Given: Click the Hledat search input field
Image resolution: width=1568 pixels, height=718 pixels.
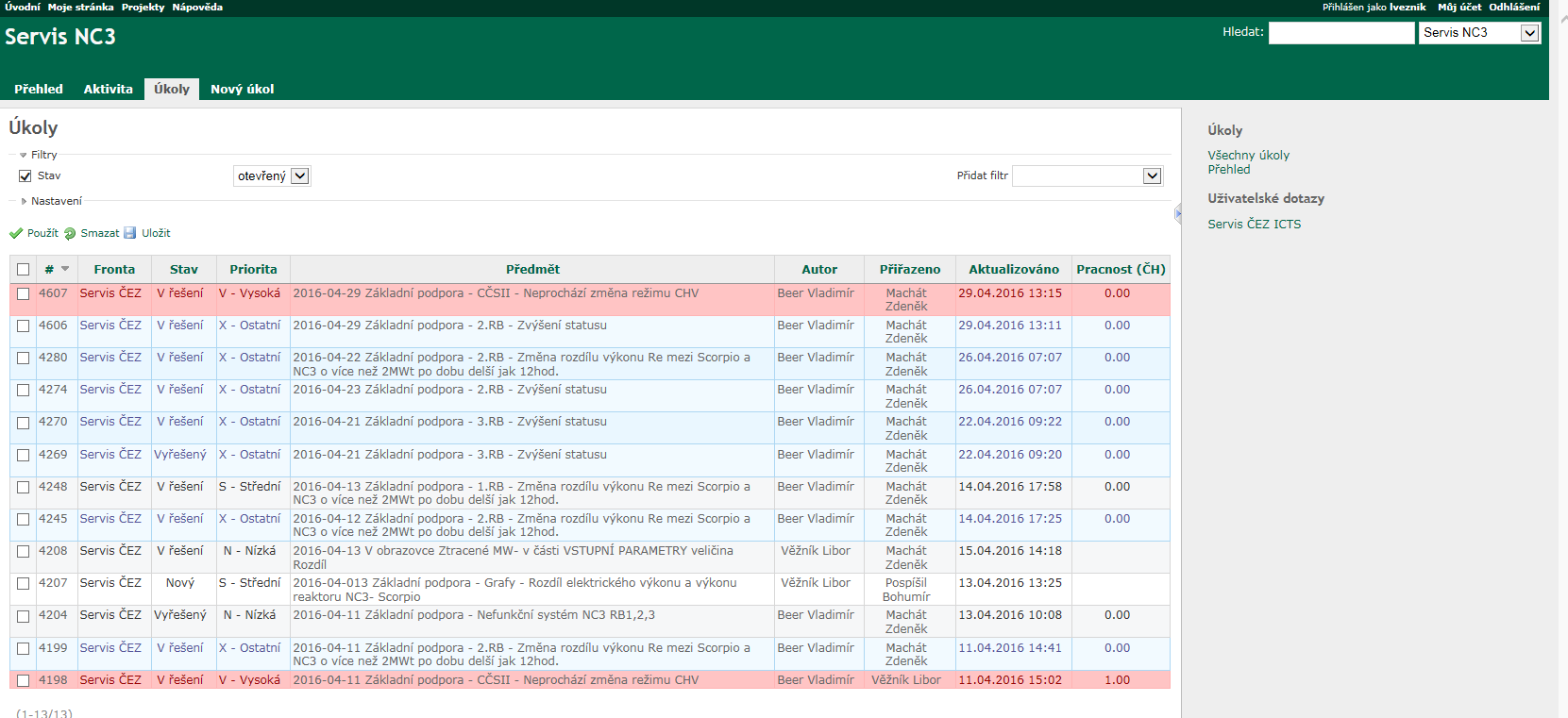Looking at the screenshot, I should pyautogui.click(x=1341, y=33).
